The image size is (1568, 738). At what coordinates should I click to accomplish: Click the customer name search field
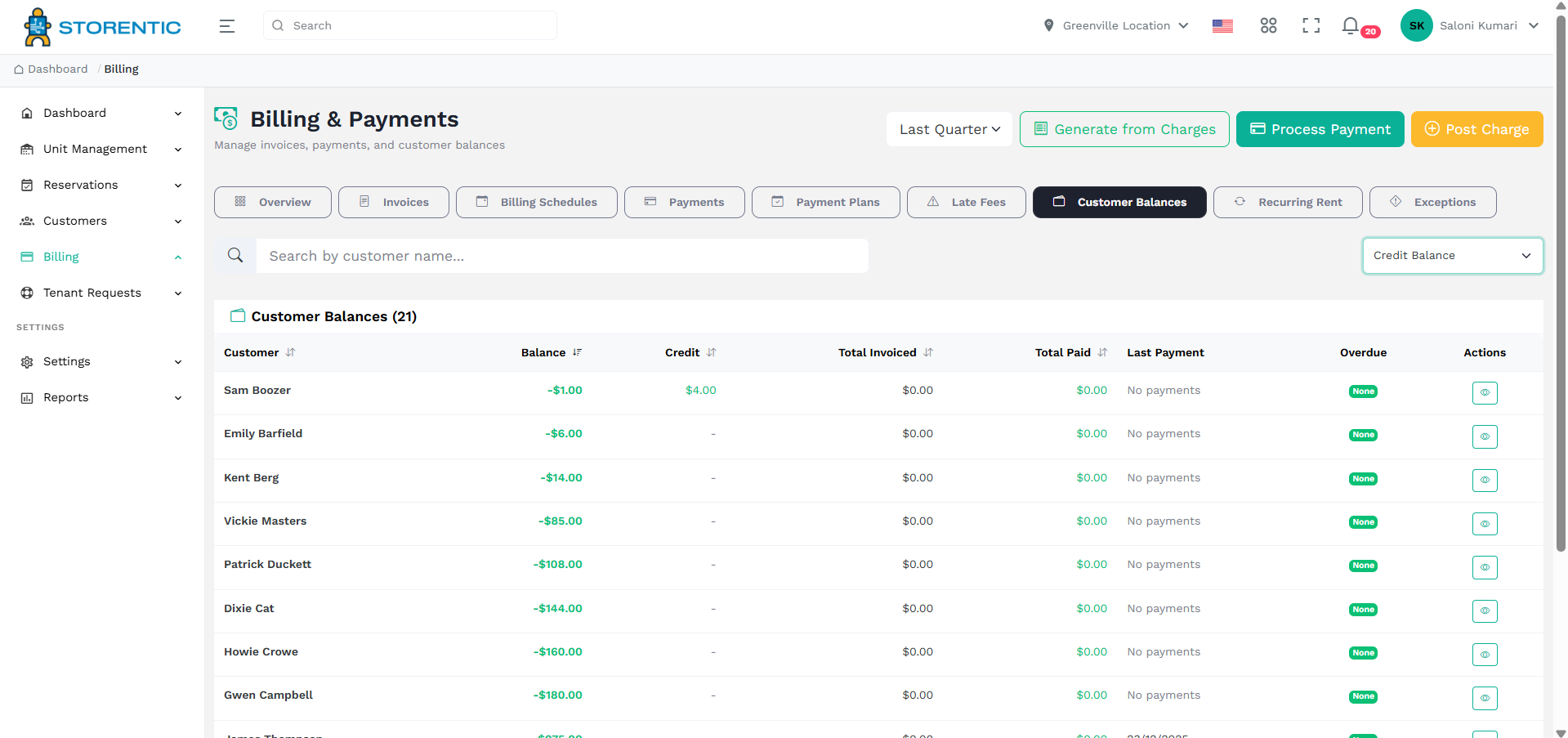[x=562, y=255]
